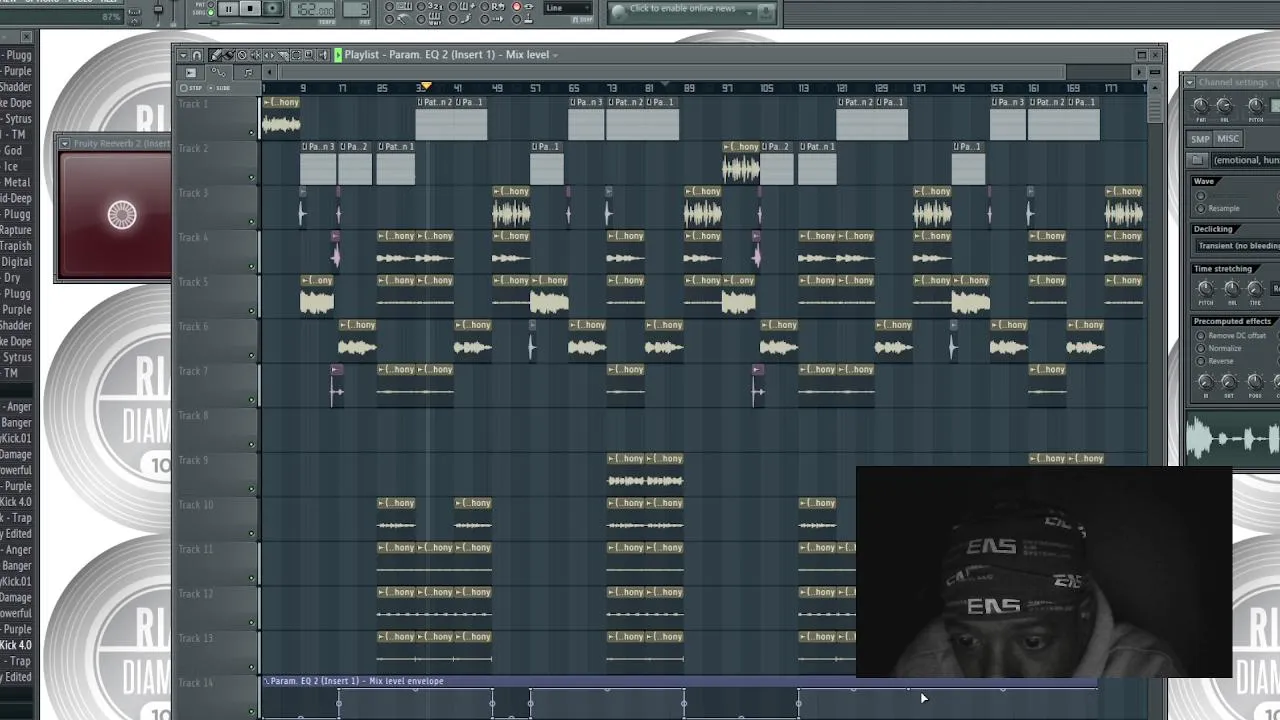
Task: Click the Track 9 label
Action: click(193, 460)
